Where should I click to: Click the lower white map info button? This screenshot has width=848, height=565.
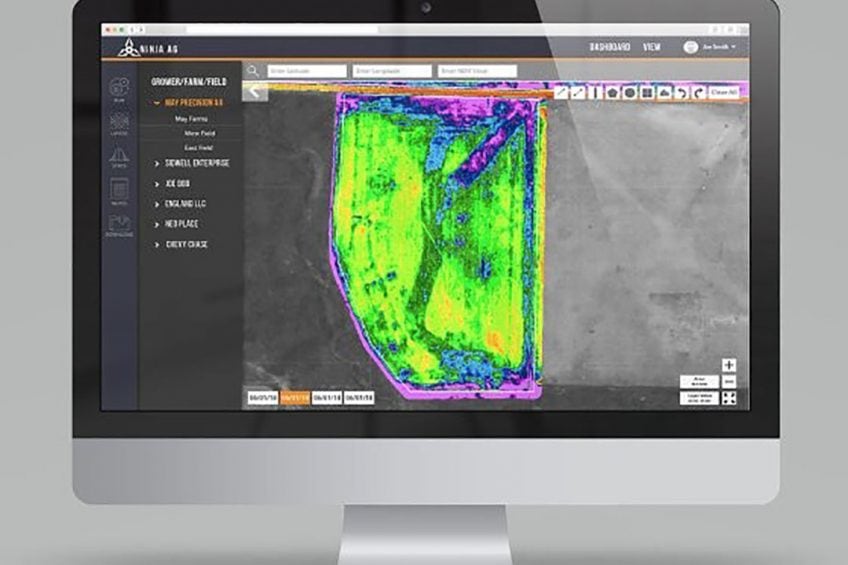699,398
